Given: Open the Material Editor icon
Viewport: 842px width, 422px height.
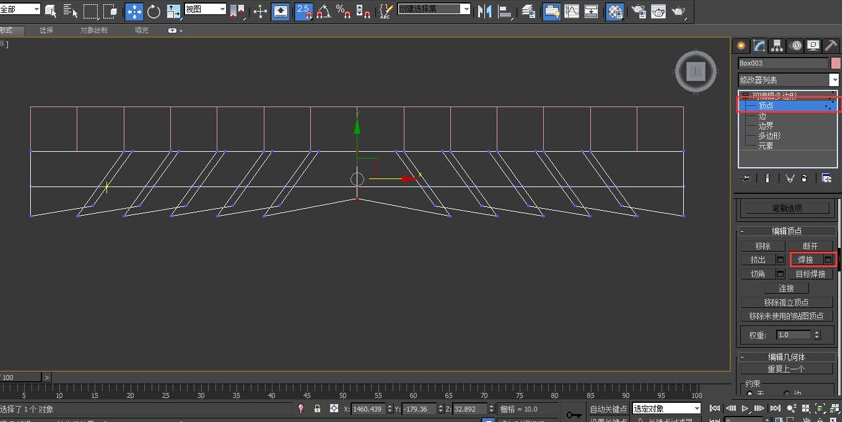Looking at the screenshot, I should 614,11.
